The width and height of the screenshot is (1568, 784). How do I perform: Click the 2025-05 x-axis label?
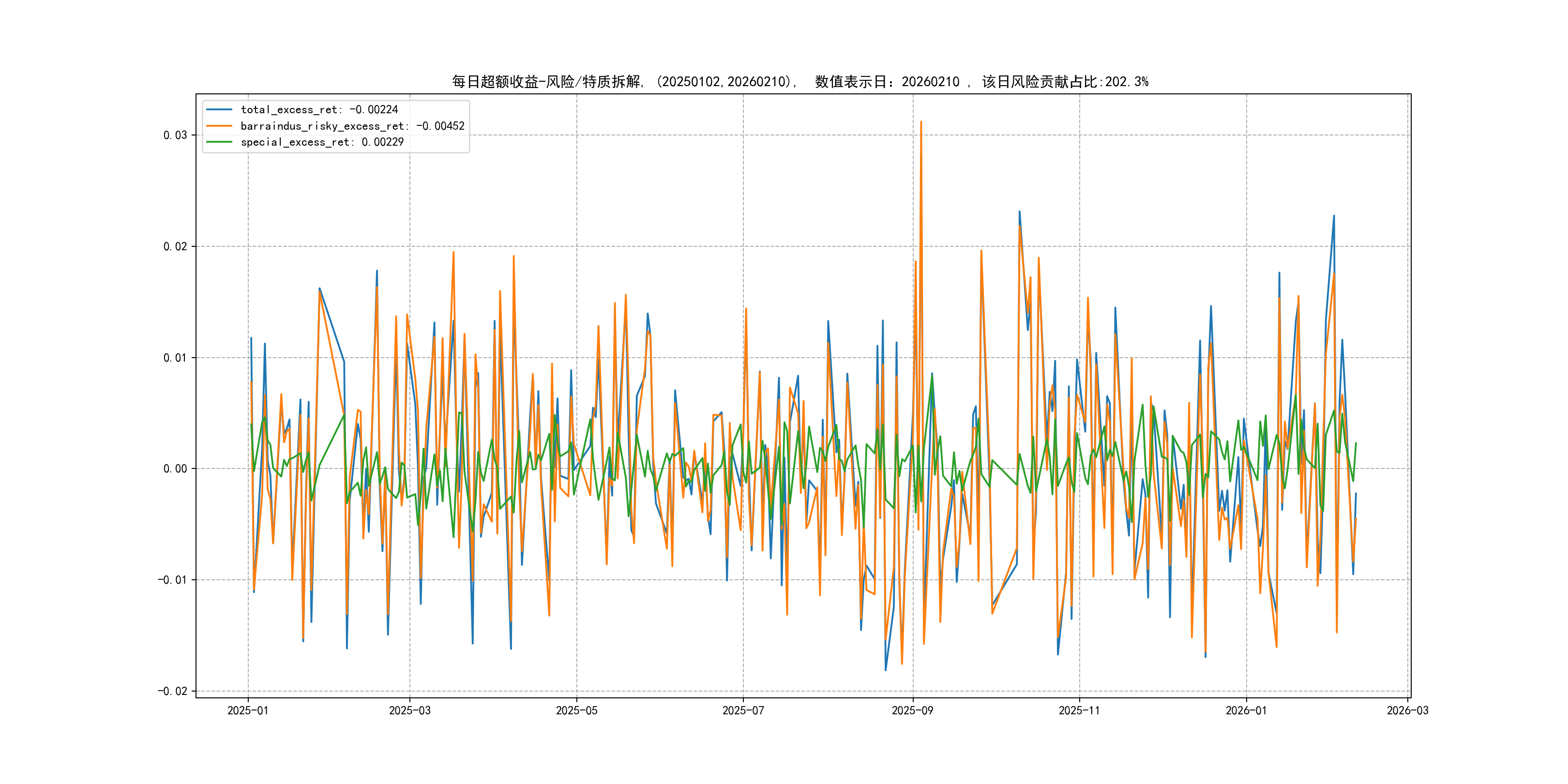(576, 710)
